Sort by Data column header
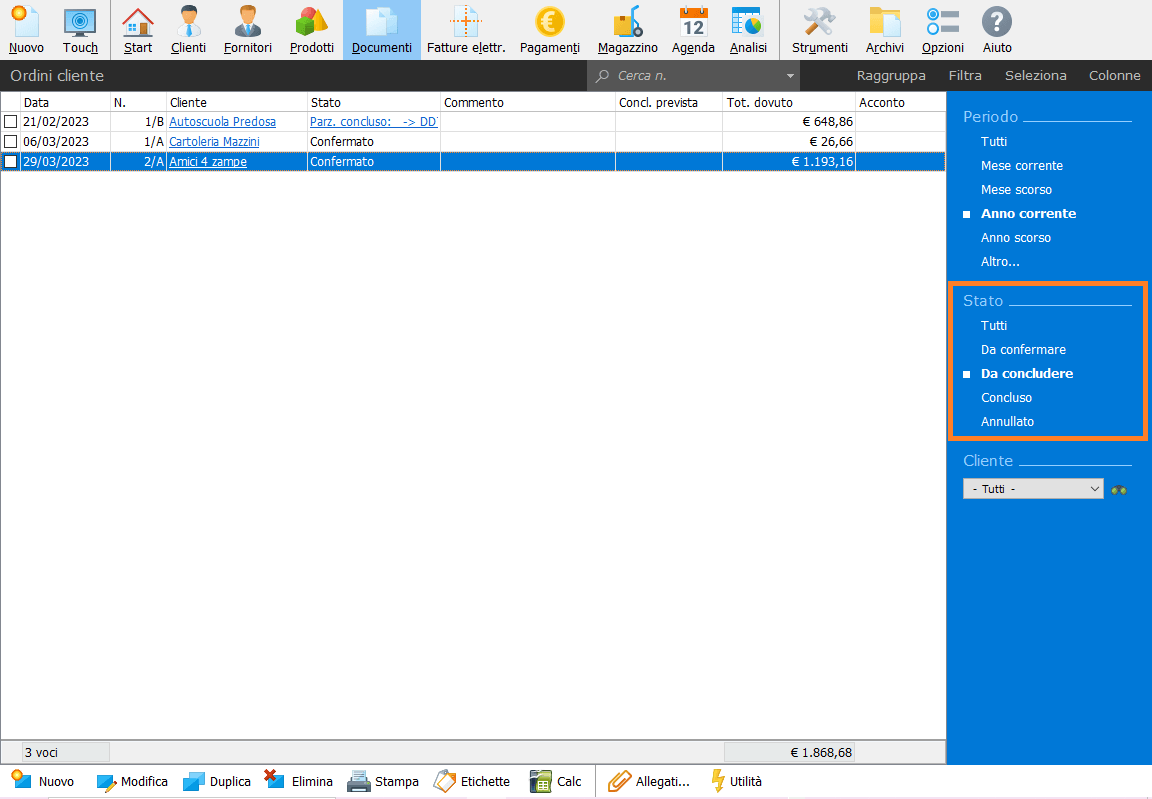This screenshot has width=1152, height=799. 65,103
